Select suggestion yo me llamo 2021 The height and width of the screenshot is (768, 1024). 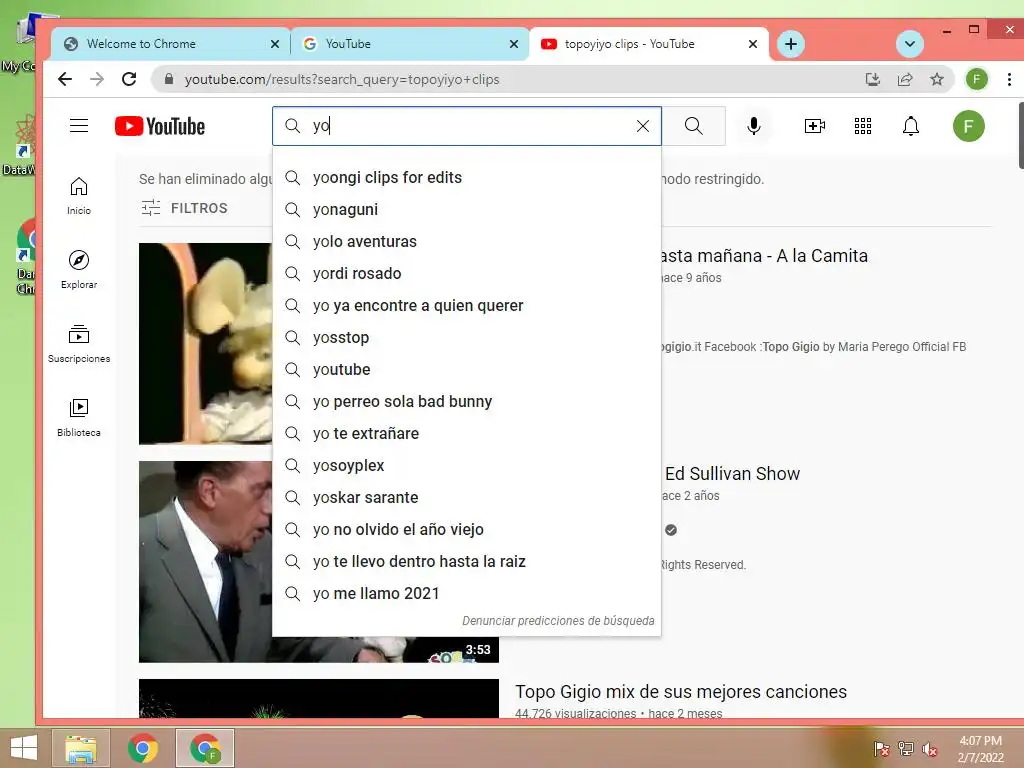click(x=466, y=594)
